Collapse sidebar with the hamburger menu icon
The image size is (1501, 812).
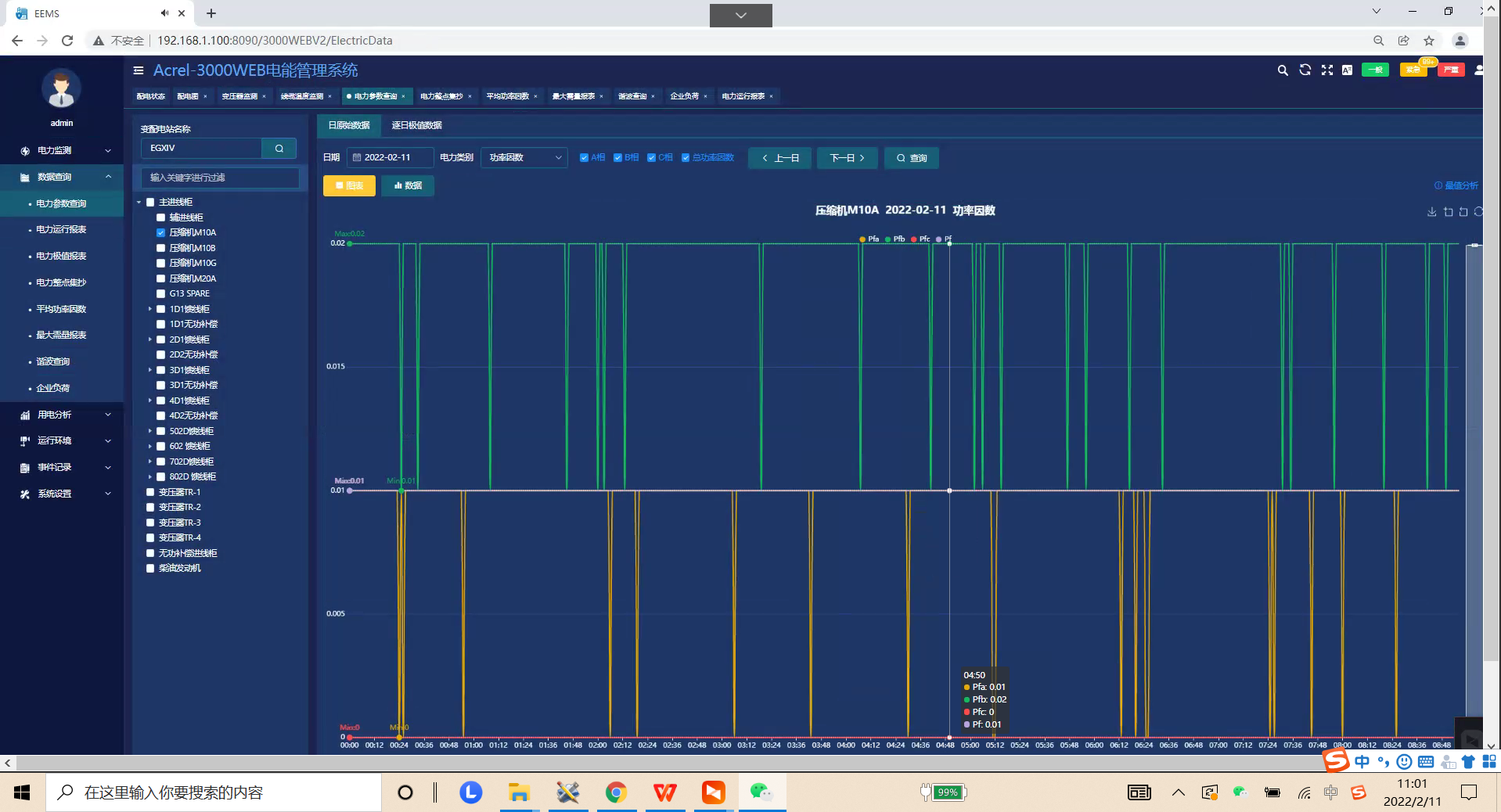point(139,70)
